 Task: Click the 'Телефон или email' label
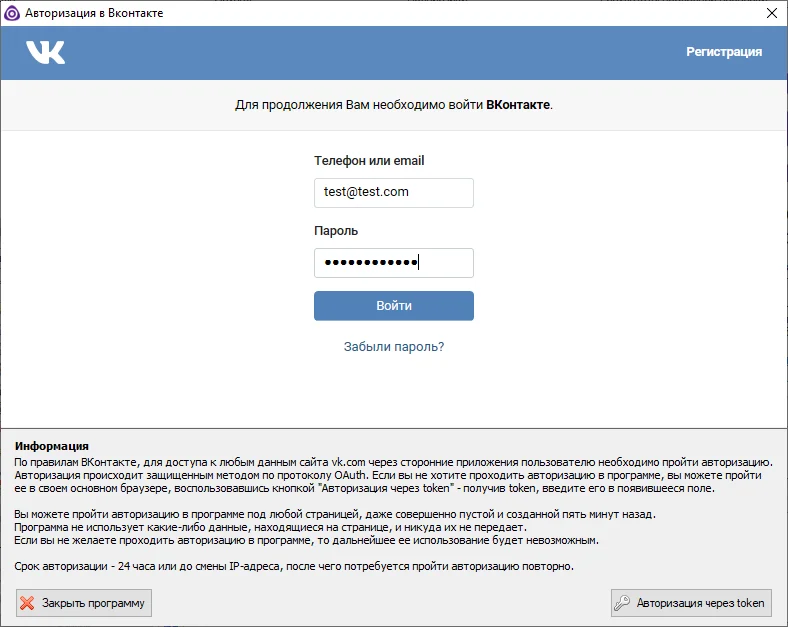point(369,161)
